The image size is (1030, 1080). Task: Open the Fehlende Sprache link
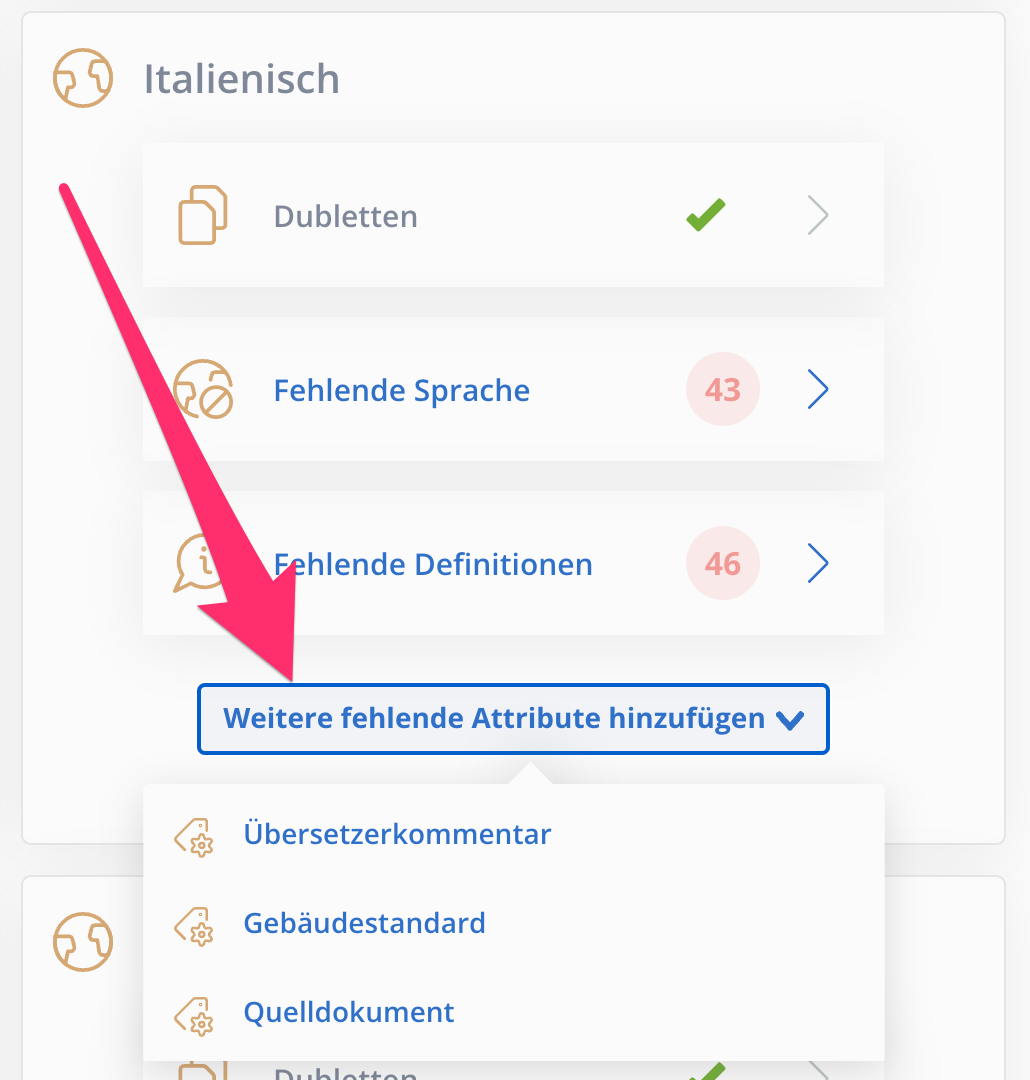pos(402,391)
